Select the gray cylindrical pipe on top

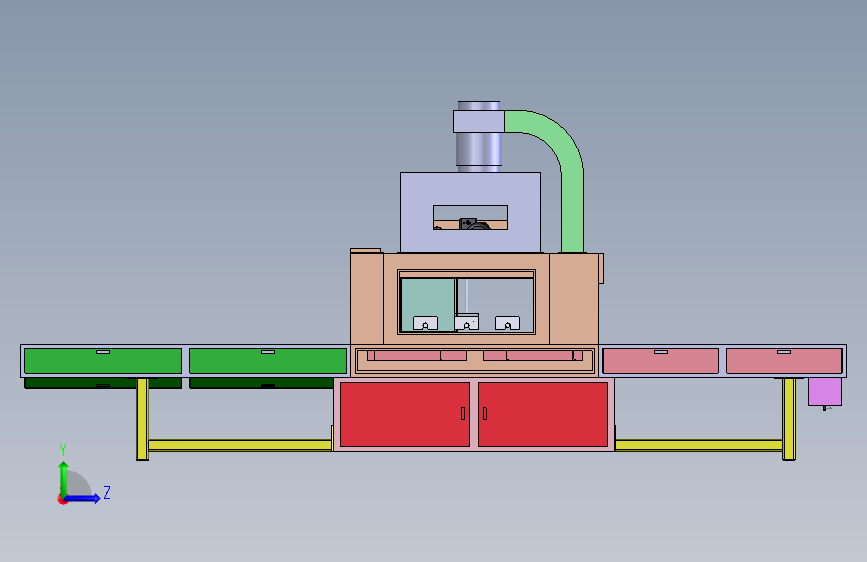click(479, 149)
